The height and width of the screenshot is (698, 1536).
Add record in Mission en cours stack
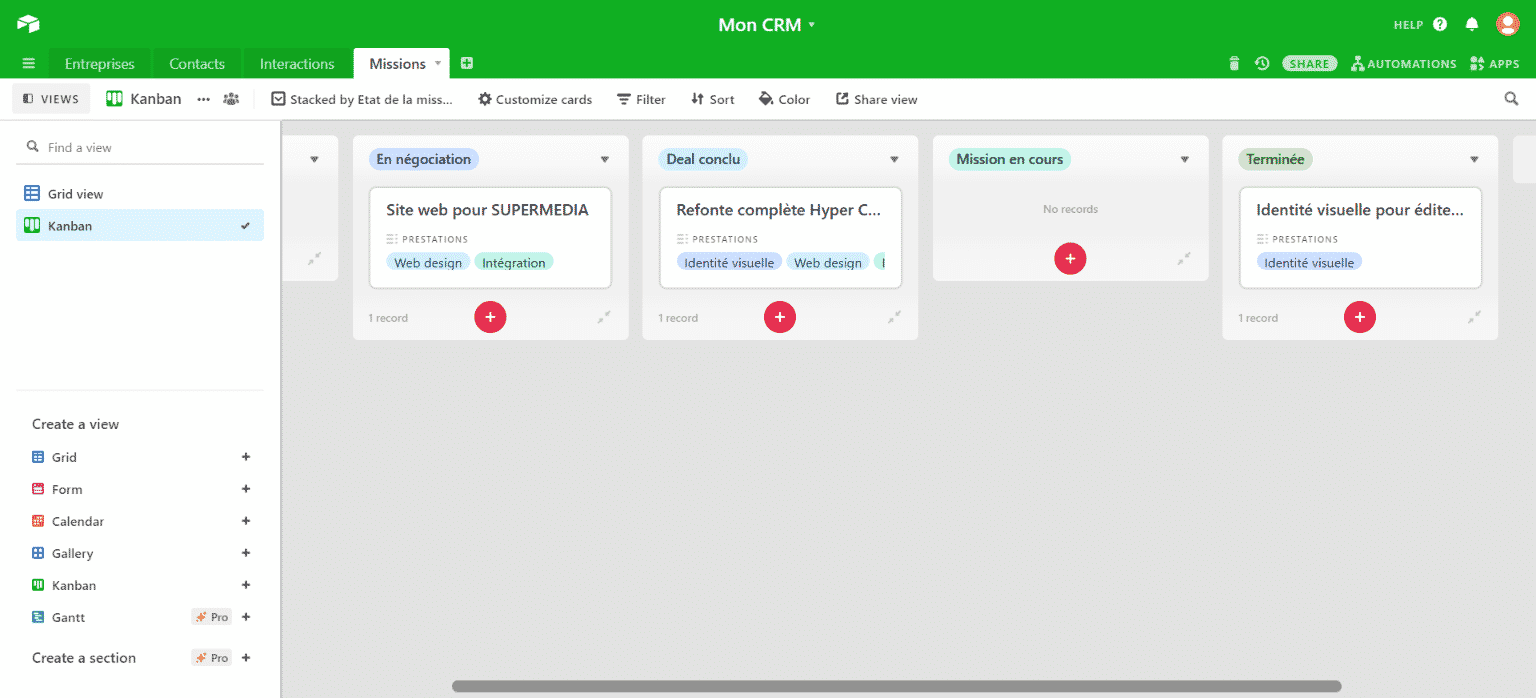tap(1070, 259)
